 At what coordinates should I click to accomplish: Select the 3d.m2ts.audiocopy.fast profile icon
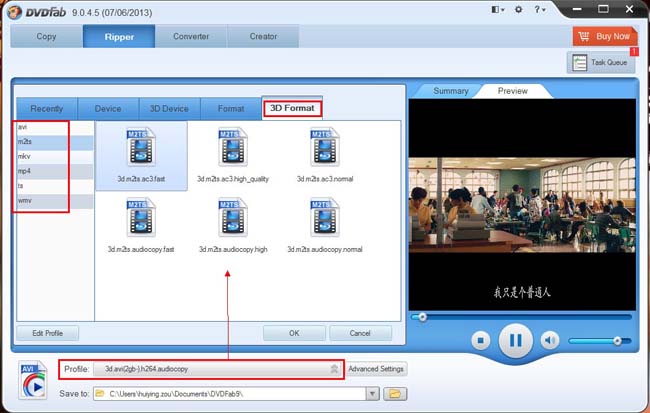141,218
